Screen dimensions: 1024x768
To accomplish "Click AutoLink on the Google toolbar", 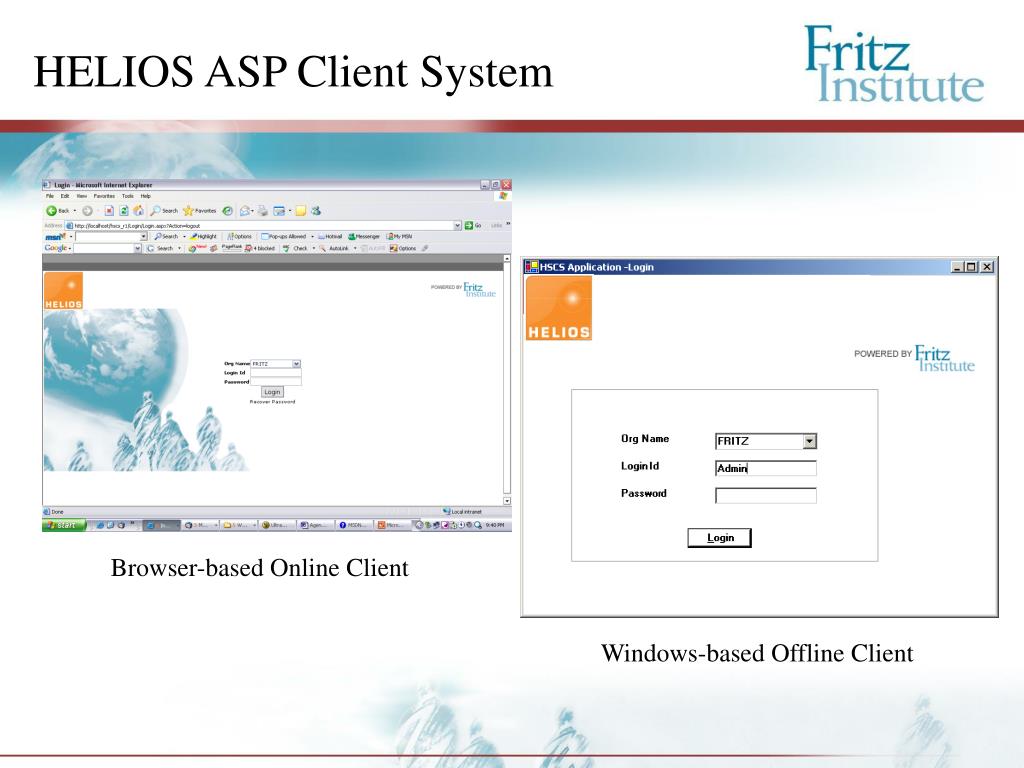I will point(334,248).
